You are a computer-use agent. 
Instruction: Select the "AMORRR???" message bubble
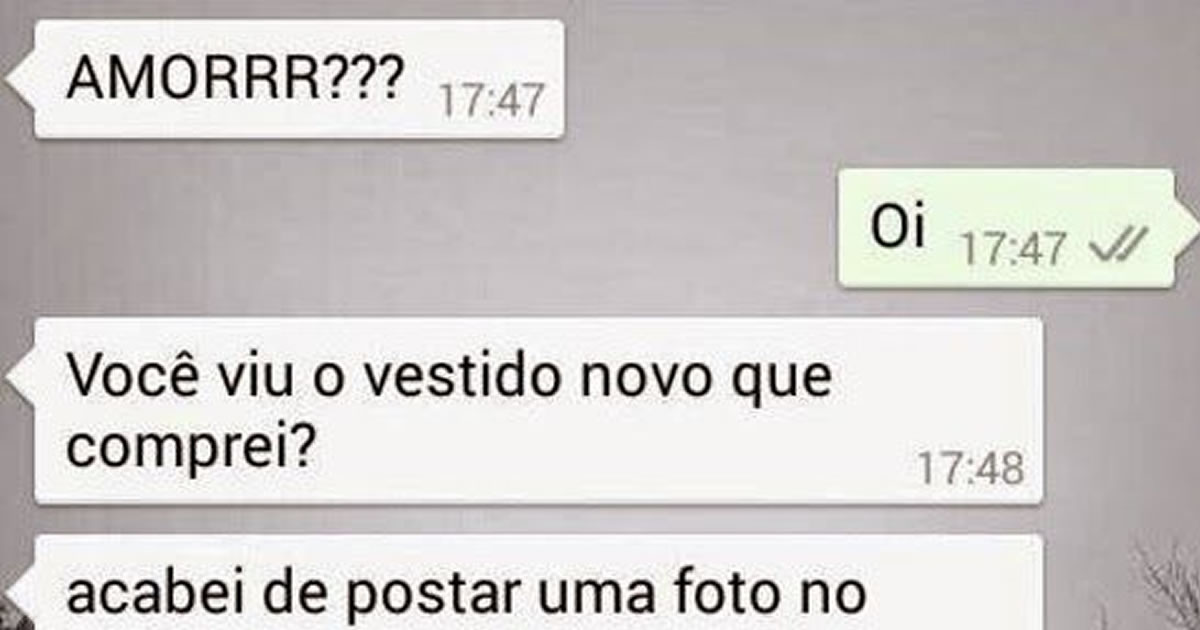tap(300, 79)
